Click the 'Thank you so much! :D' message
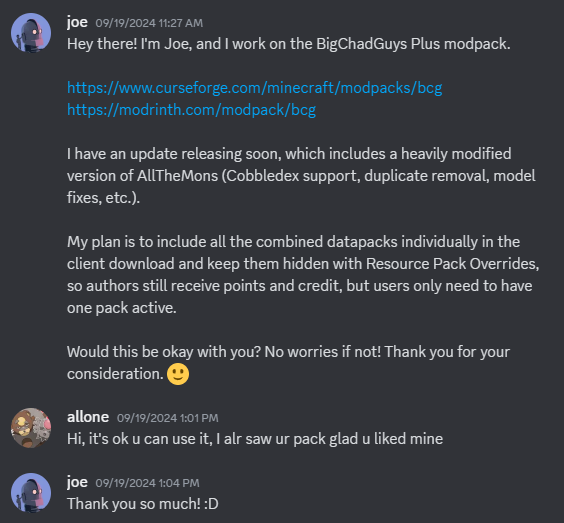 click(x=143, y=504)
